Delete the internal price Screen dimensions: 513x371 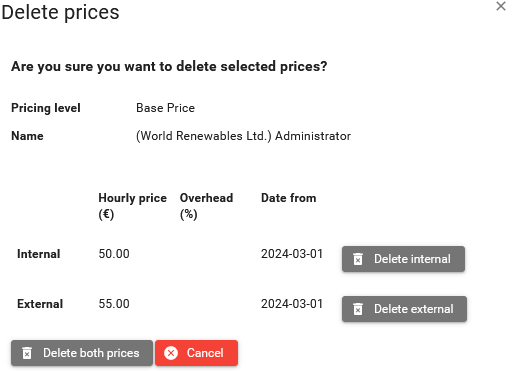[403, 259]
